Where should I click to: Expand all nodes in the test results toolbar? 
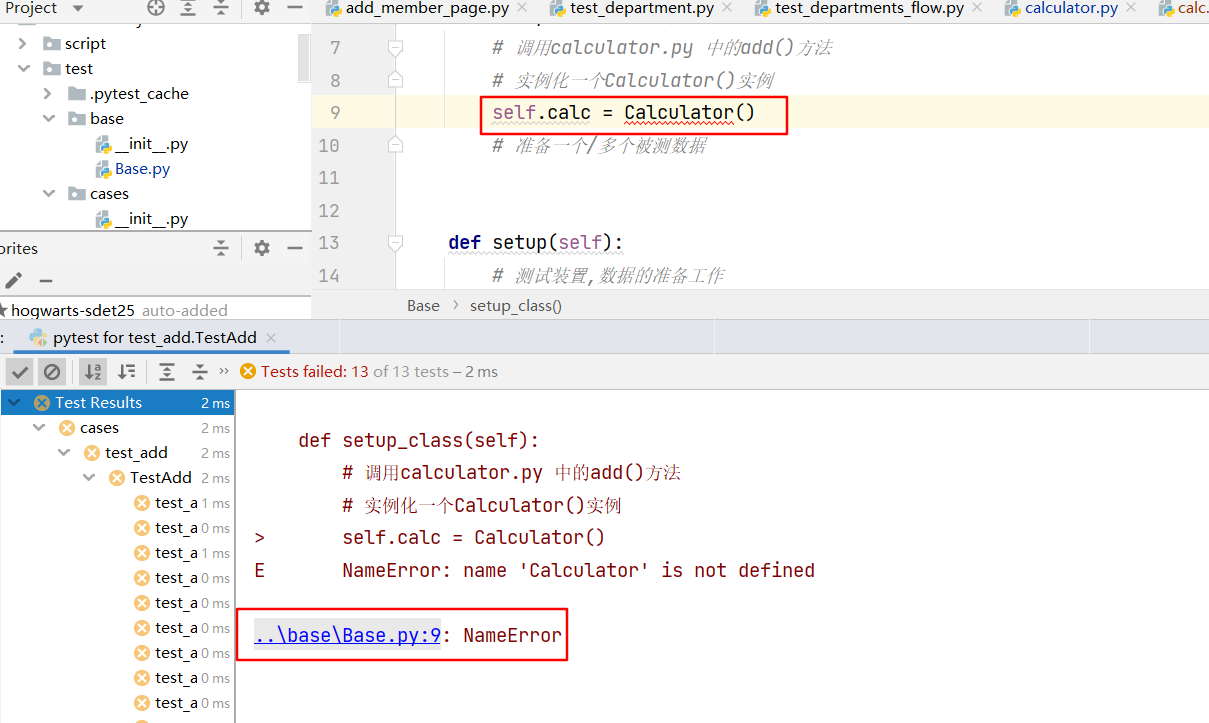[x=167, y=372]
